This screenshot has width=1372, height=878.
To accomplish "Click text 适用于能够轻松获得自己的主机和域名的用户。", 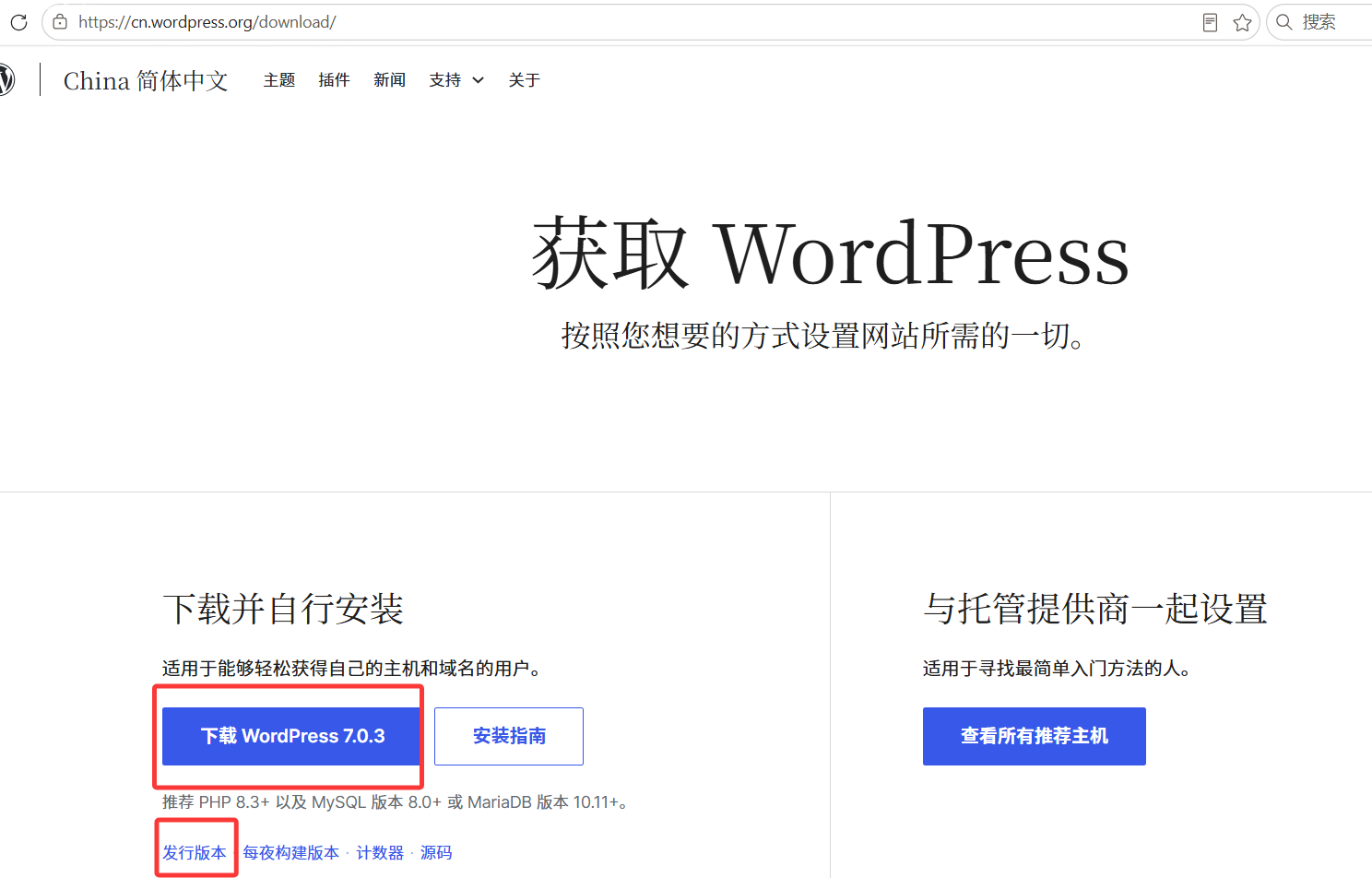I will point(353,669).
